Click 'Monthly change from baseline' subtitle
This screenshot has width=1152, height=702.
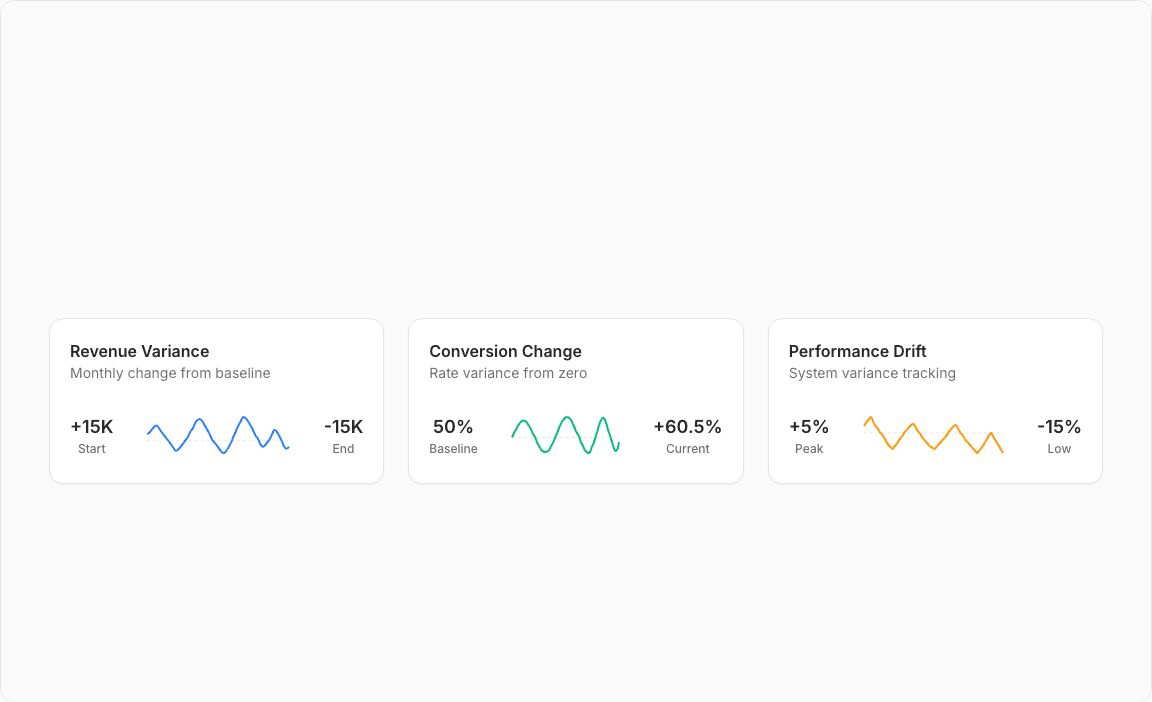pyautogui.click(x=170, y=373)
